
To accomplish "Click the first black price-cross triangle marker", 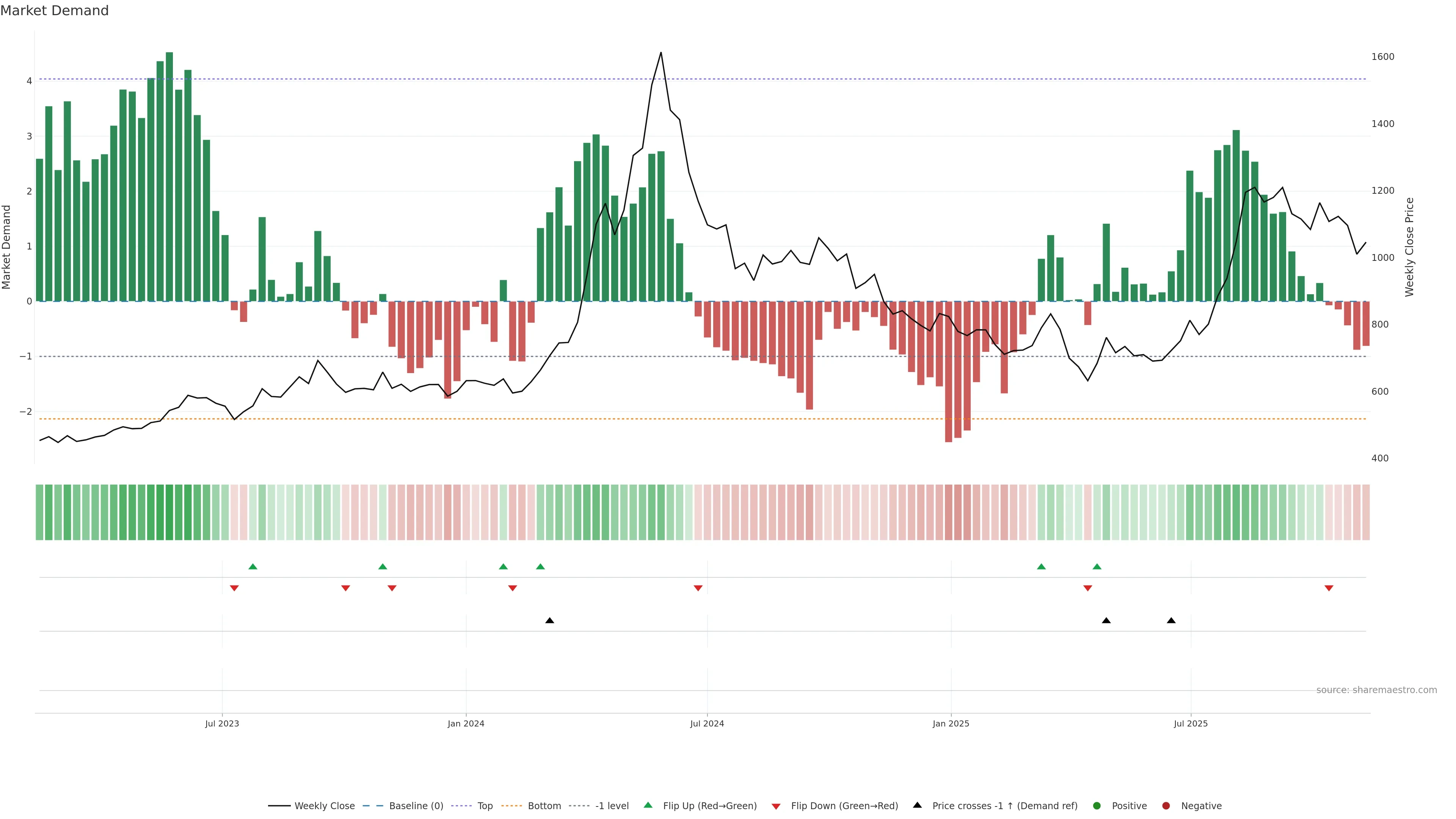I will 549,621.
